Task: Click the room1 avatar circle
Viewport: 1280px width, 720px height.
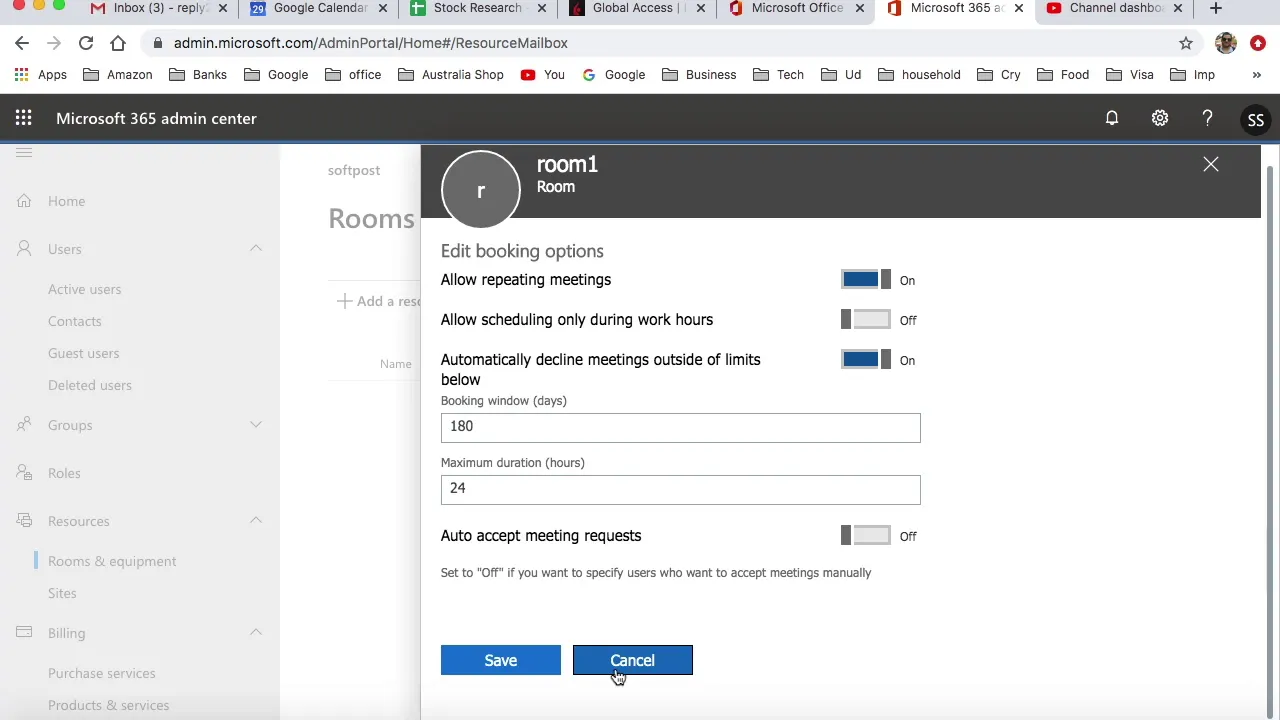Action: coord(480,190)
